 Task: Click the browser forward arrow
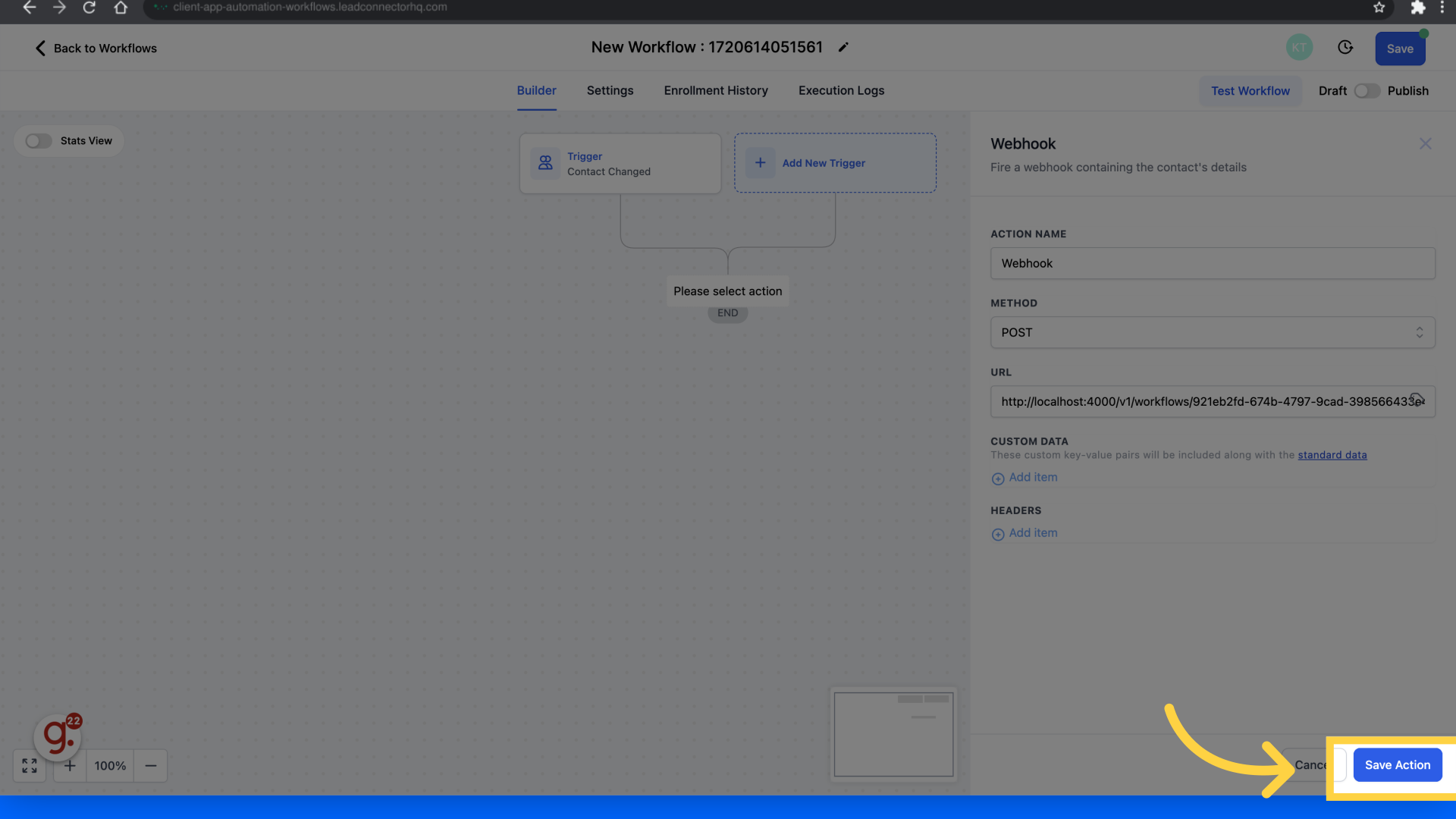pos(59,8)
